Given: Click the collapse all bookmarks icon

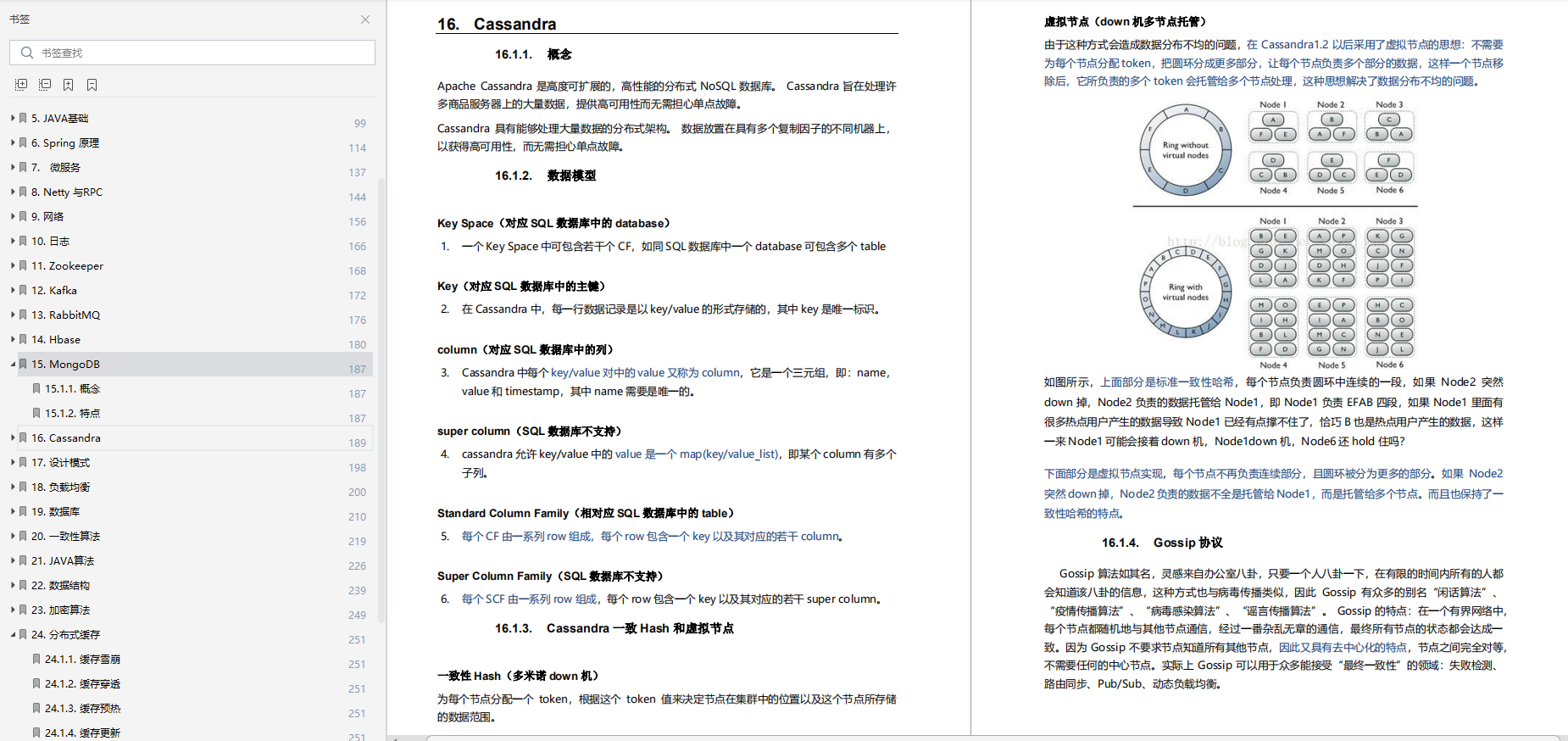Looking at the screenshot, I should pyautogui.click(x=45, y=85).
